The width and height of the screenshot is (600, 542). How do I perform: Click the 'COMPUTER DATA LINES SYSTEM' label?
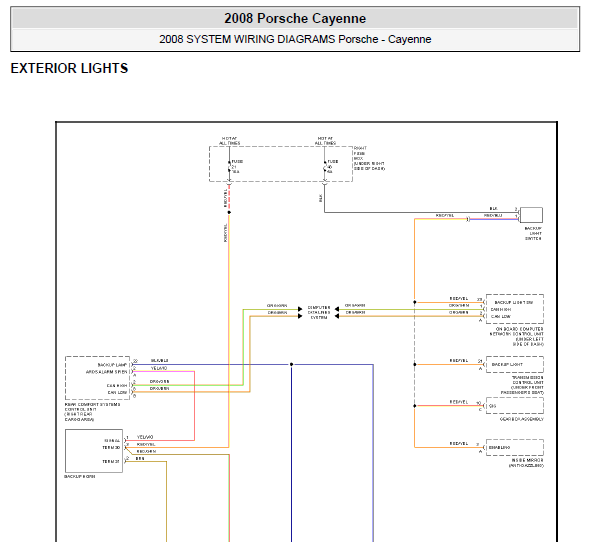[319, 312]
